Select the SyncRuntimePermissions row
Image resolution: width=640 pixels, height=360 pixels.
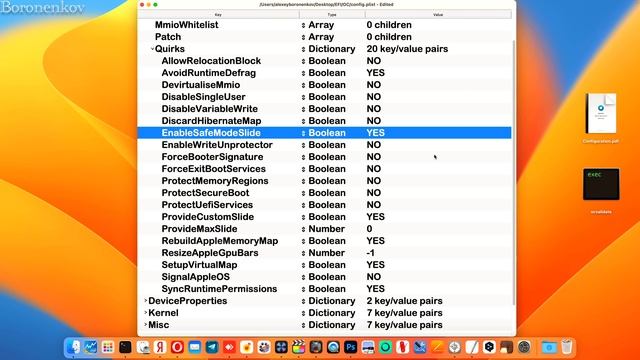324,289
